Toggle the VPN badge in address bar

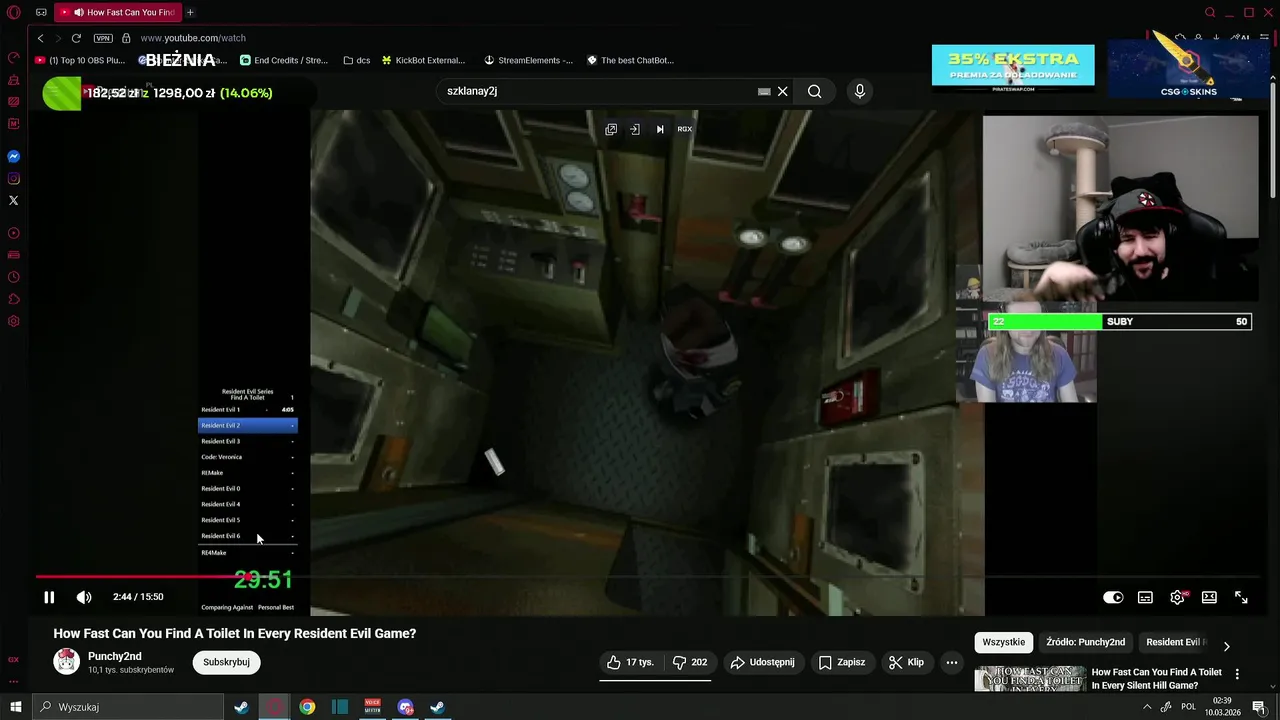tap(103, 38)
